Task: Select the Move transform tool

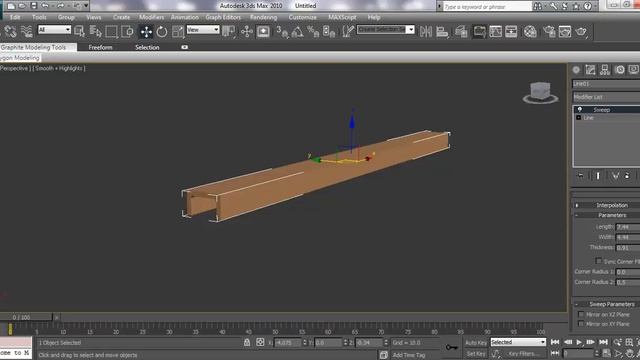Action: pos(146,31)
